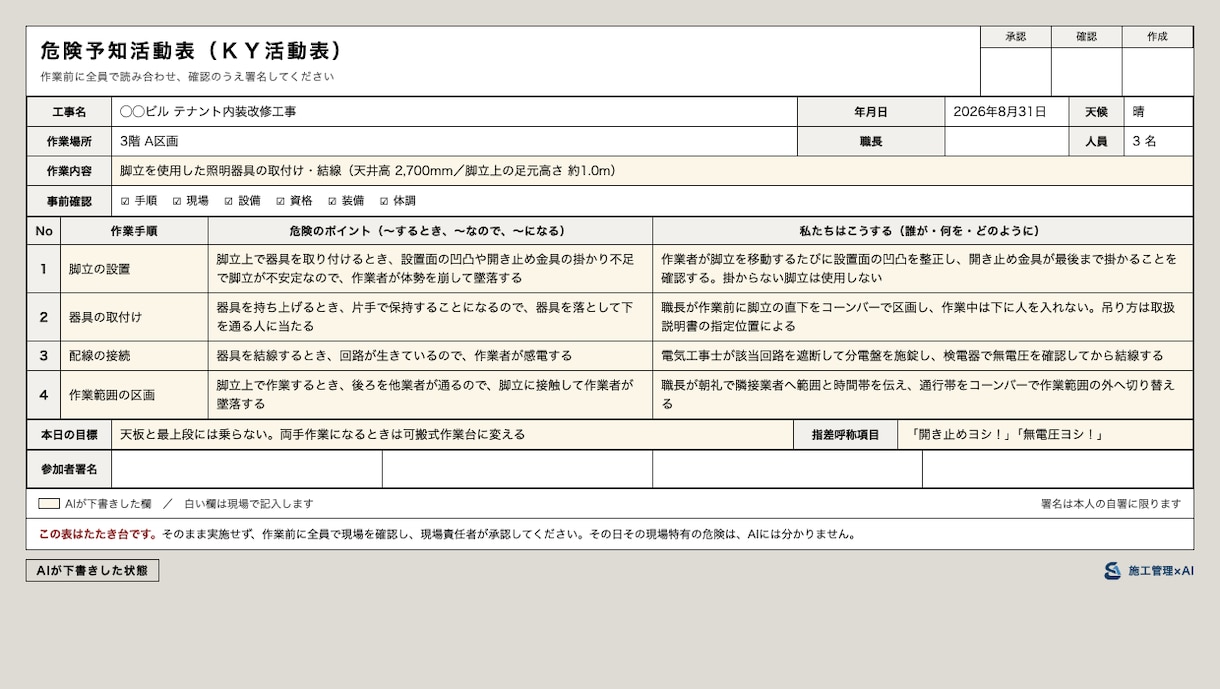
Task: Click the risk text about 作業者が感電する
Action: 394,356
